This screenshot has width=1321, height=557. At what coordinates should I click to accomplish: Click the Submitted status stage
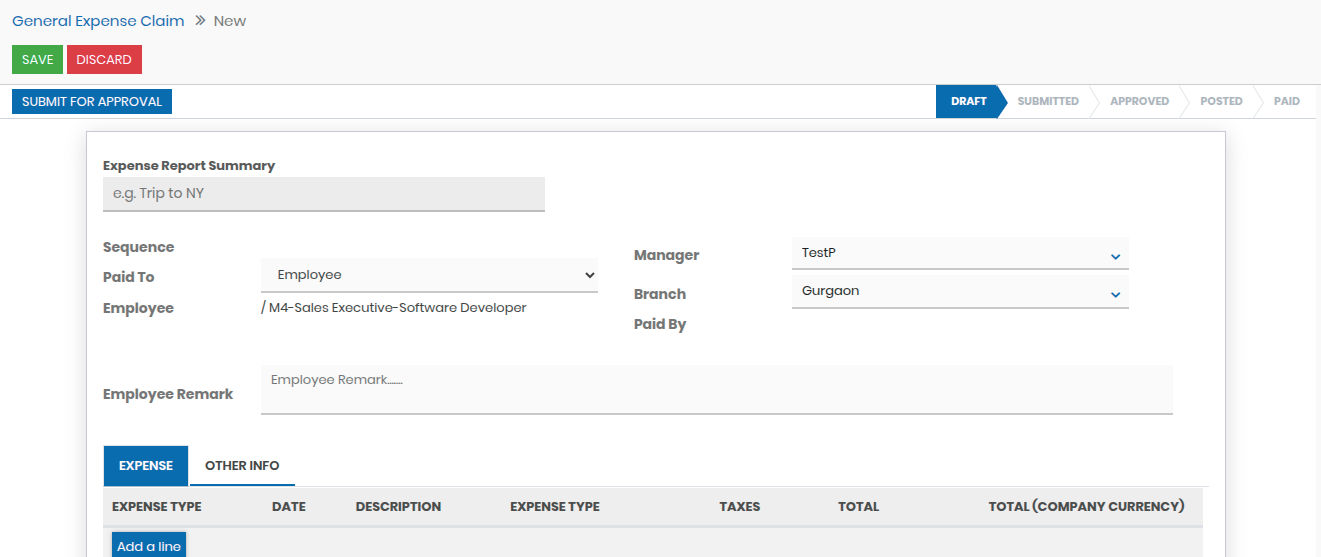[1047, 102]
